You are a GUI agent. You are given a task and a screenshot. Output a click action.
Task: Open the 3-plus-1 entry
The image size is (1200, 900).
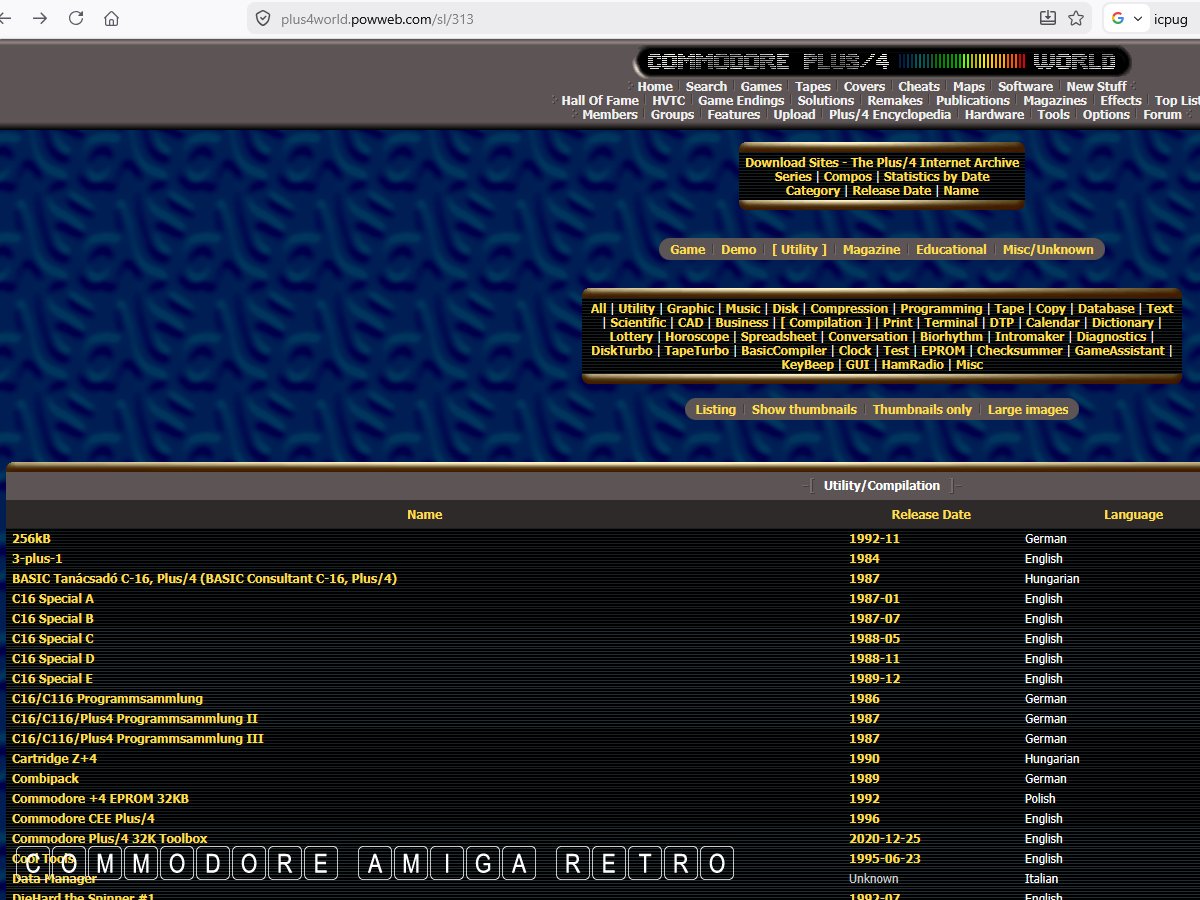[37, 559]
